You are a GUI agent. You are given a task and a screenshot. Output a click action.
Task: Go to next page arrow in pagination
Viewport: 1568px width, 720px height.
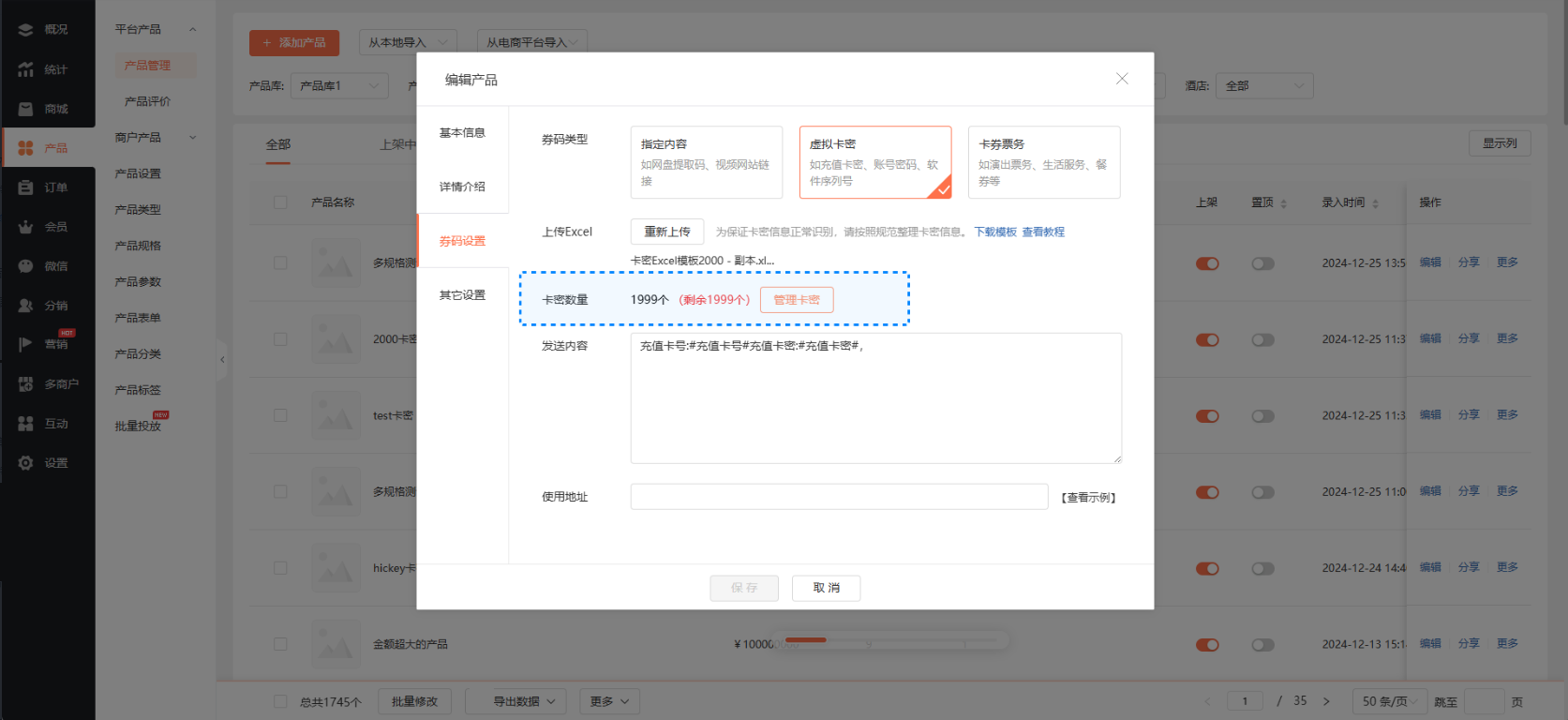tap(1326, 701)
